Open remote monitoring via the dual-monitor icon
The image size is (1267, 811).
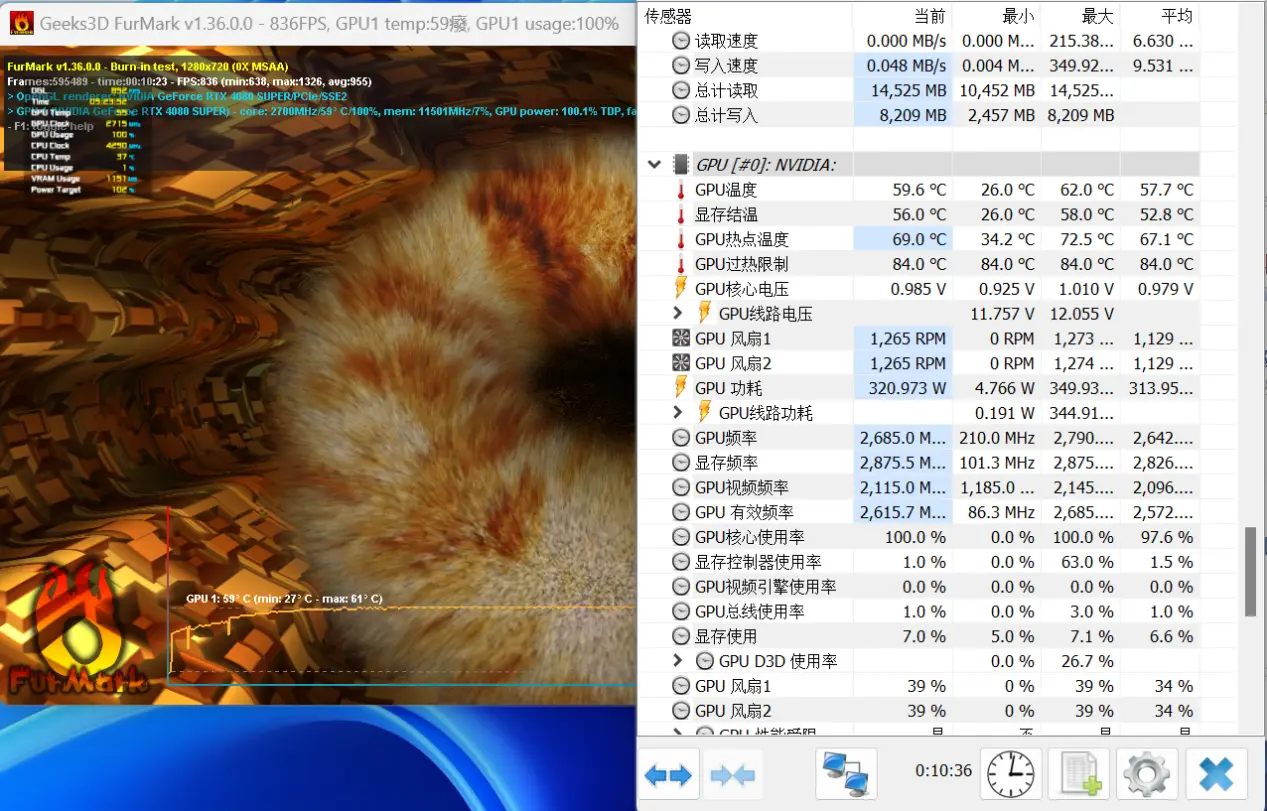coord(846,773)
